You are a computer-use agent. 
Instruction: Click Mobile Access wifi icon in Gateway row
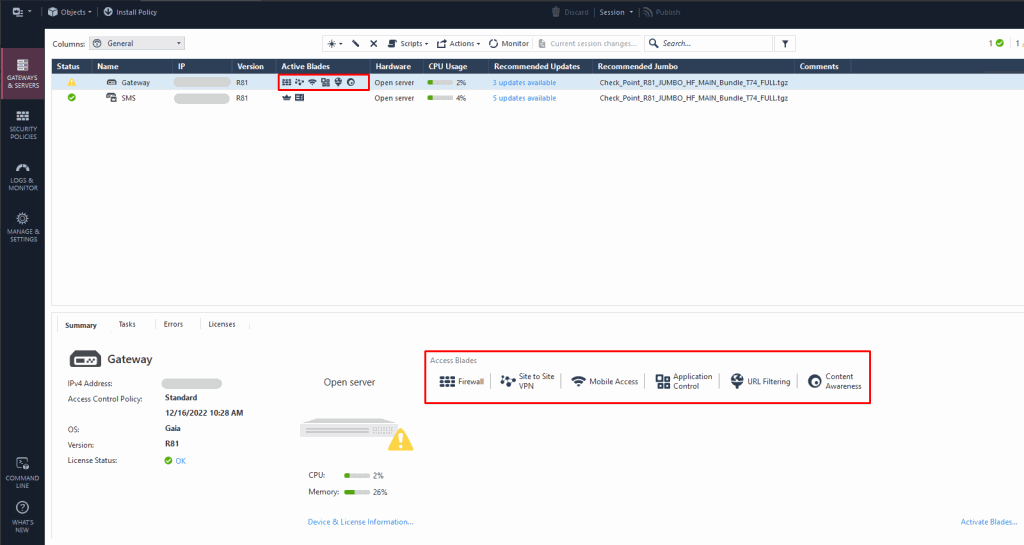coord(312,82)
